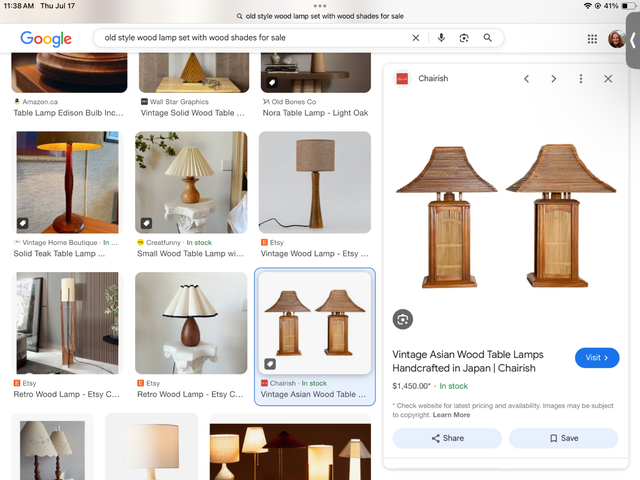
Task: Open Google Lens image search icon
Action: [x=464, y=38]
